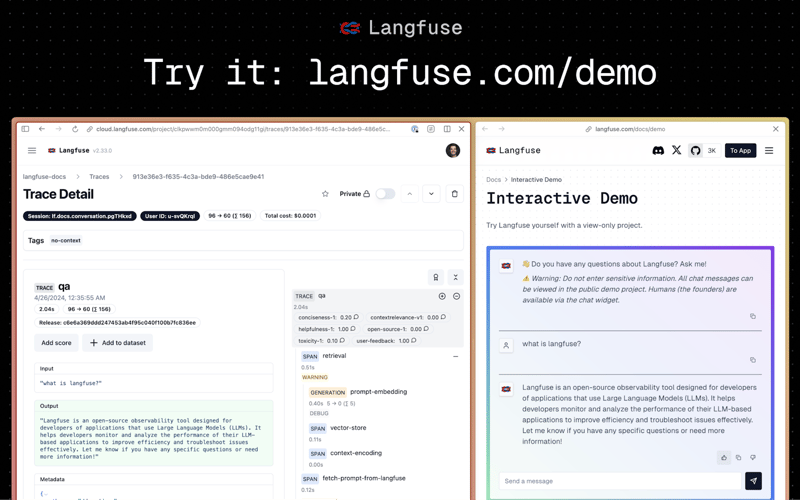
Task: Go back in the langfuse.com/docs window
Action: coord(485,129)
